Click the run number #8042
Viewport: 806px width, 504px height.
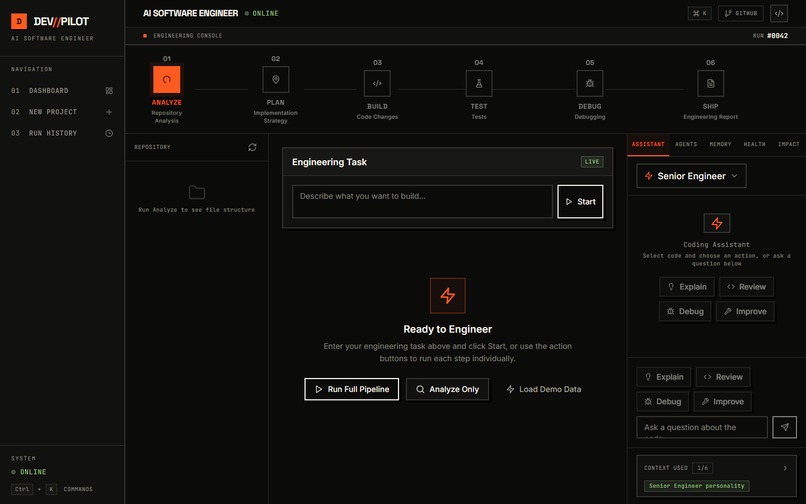coord(777,35)
